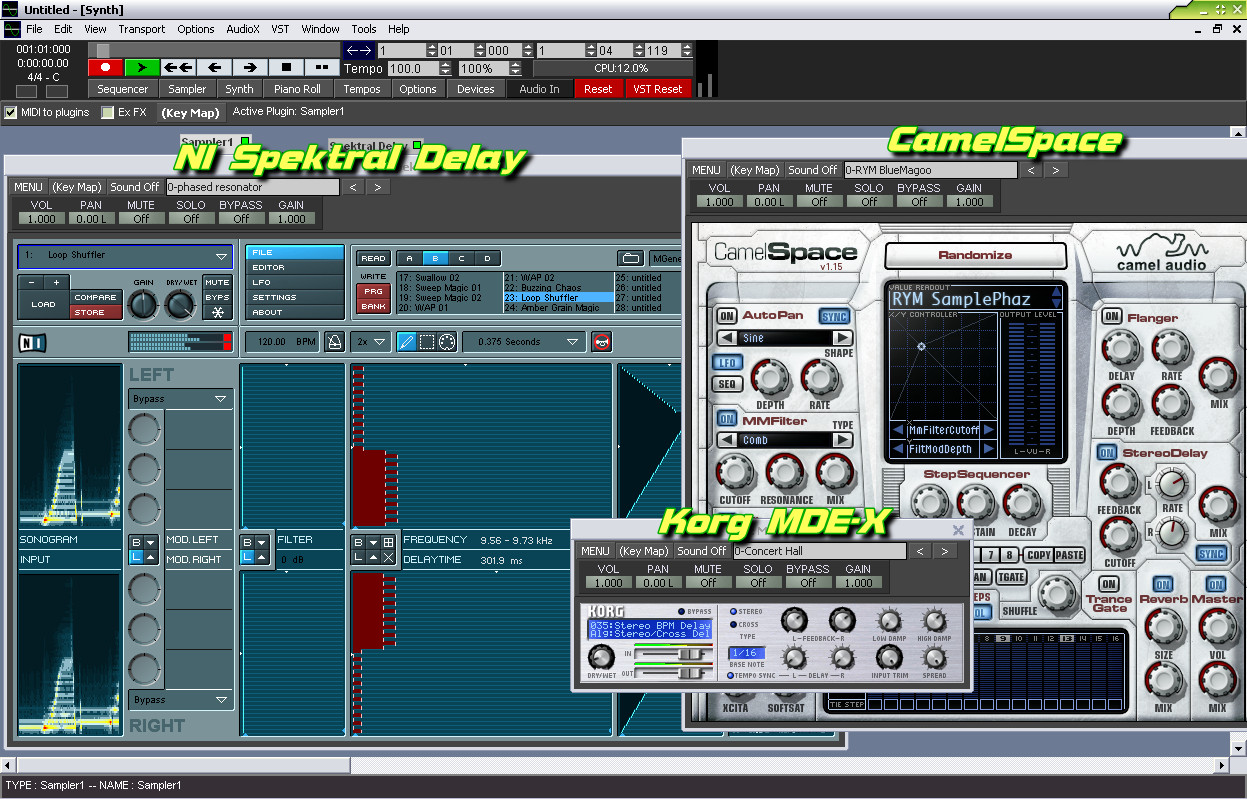The image size is (1247, 800).
Task: Uncheck the MIDI to plugins checkbox
Action: click(x=11, y=113)
